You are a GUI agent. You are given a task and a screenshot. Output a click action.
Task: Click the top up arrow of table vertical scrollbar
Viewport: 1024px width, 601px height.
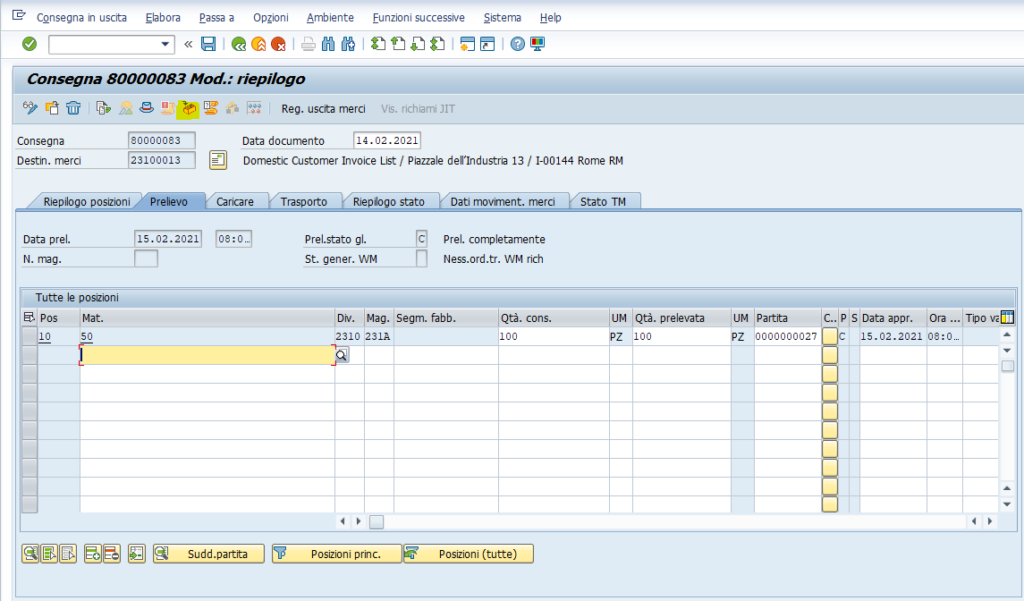(x=1007, y=334)
